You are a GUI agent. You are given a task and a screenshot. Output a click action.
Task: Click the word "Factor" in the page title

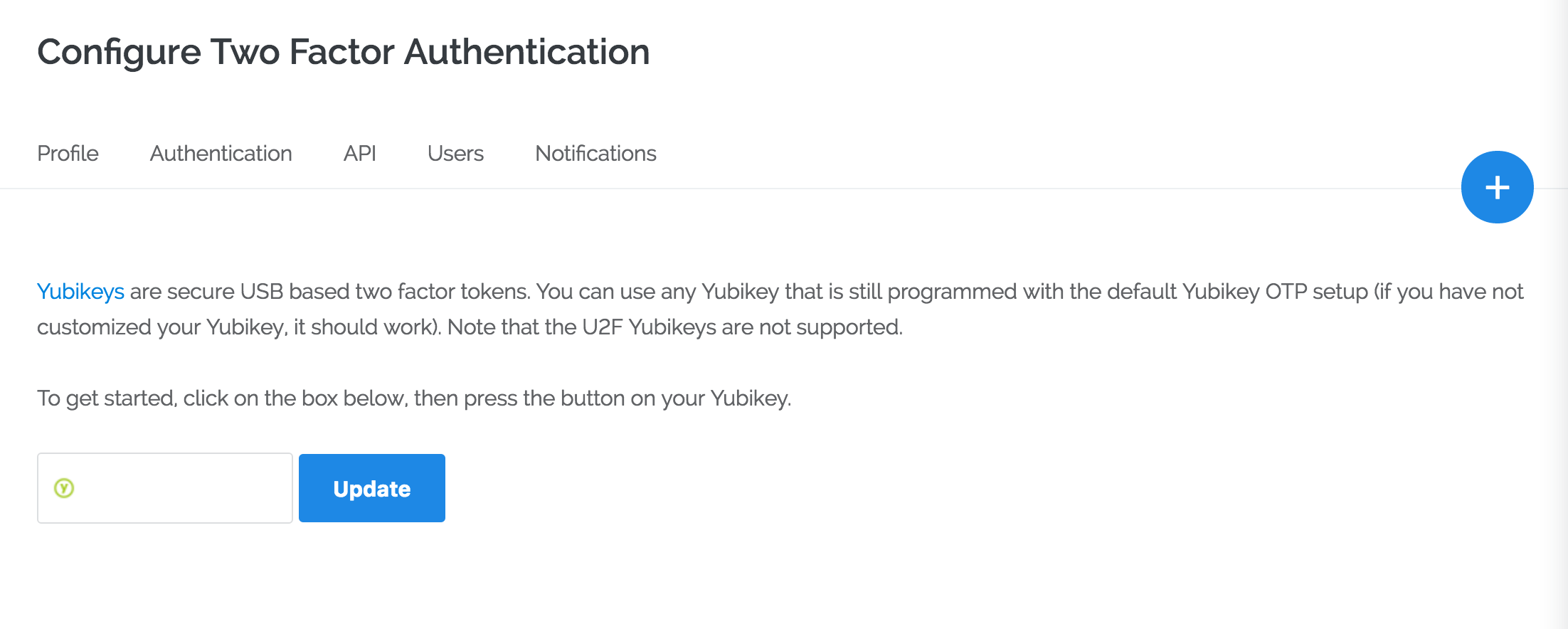[341, 52]
